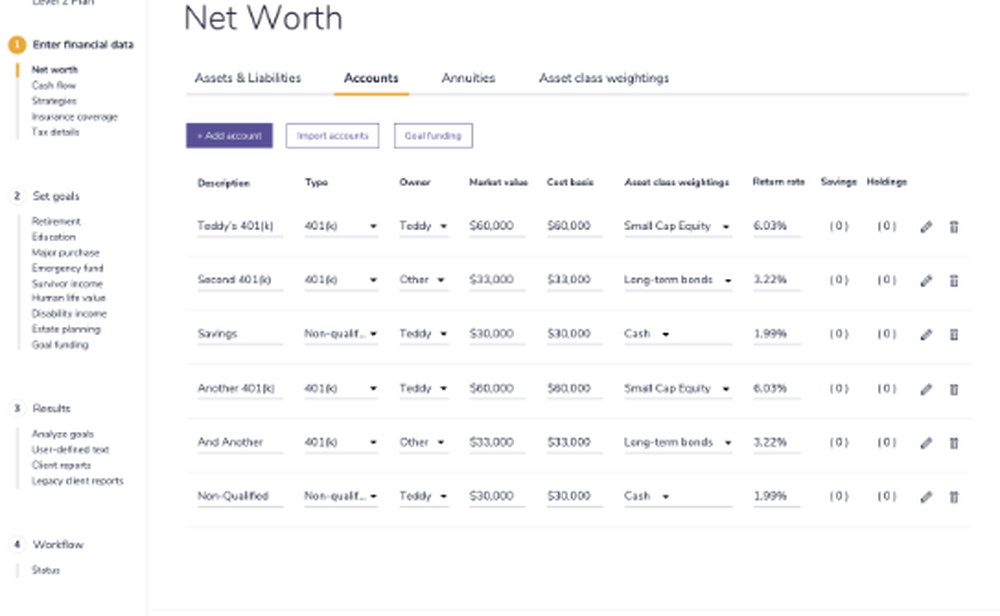Click Savings count (0) for Teddy's 401(k)
Screen dimensions: 1000x616
point(839,226)
